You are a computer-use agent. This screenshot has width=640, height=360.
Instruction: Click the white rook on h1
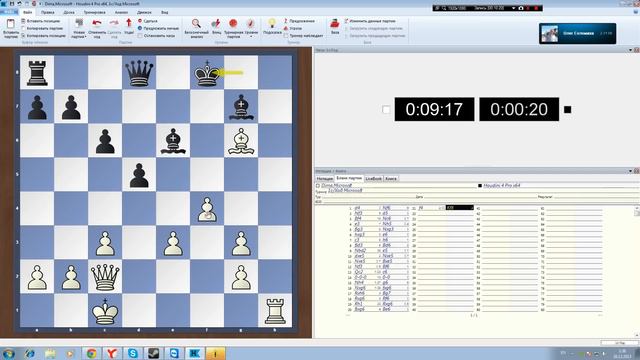pos(275,311)
